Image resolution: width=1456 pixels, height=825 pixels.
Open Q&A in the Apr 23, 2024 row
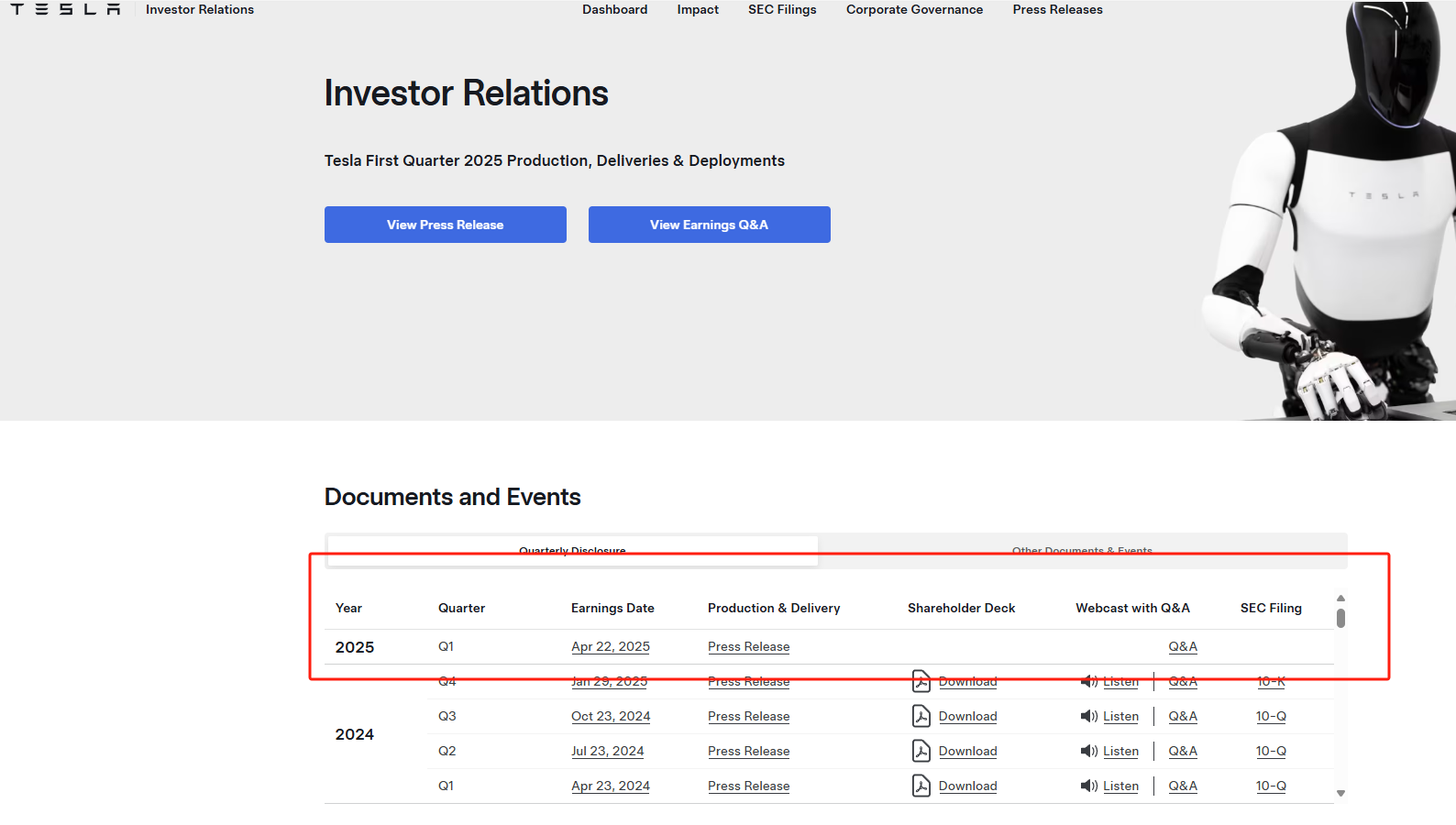coord(1183,786)
